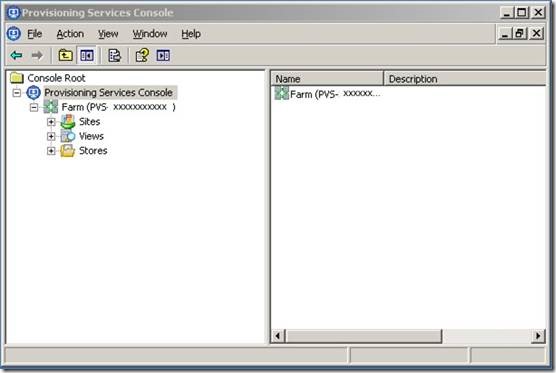The image size is (556, 373).
Task: Toggle Show/Hide Console Tree icon
Action: 87,55
